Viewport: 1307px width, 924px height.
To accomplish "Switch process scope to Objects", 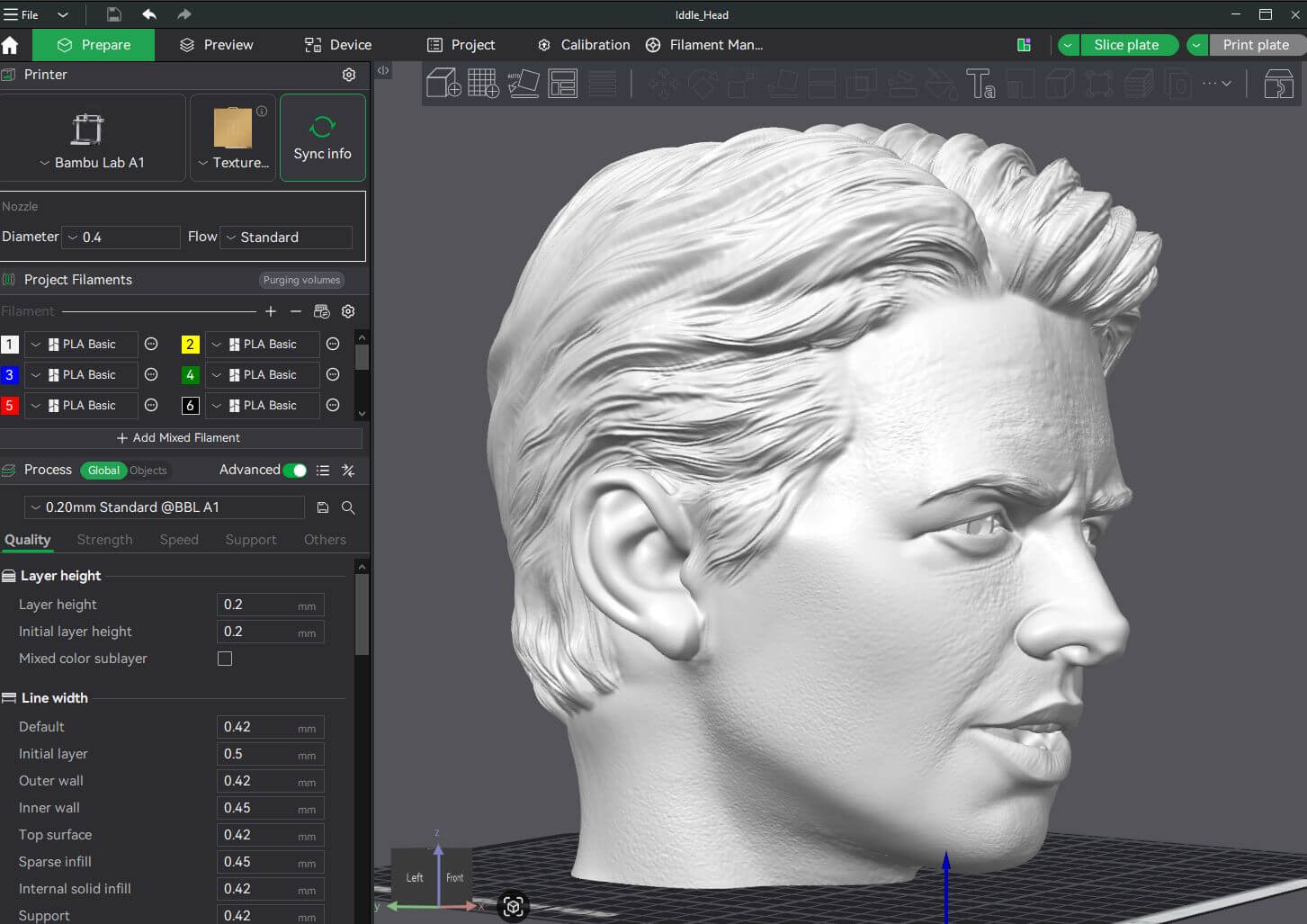I will click(148, 471).
